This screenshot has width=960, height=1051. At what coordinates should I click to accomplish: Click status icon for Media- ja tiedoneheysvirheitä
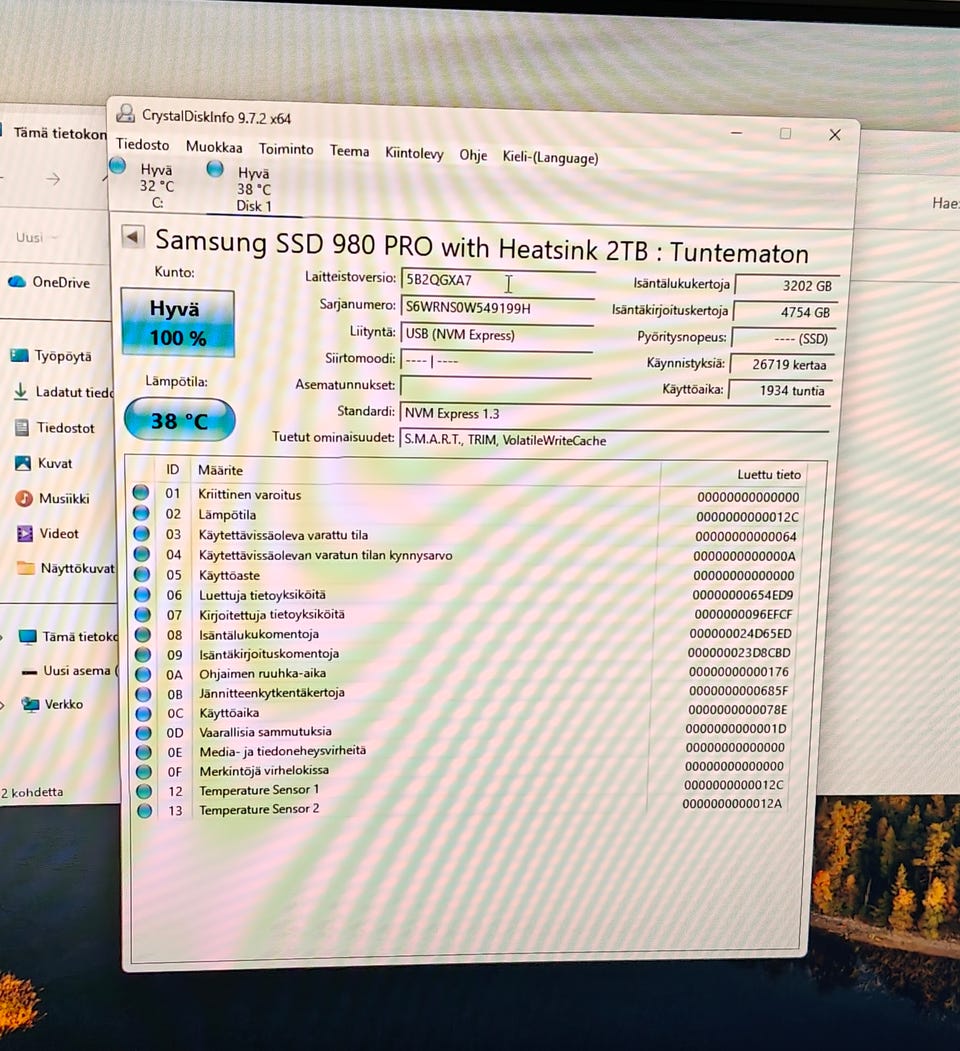tap(144, 752)
